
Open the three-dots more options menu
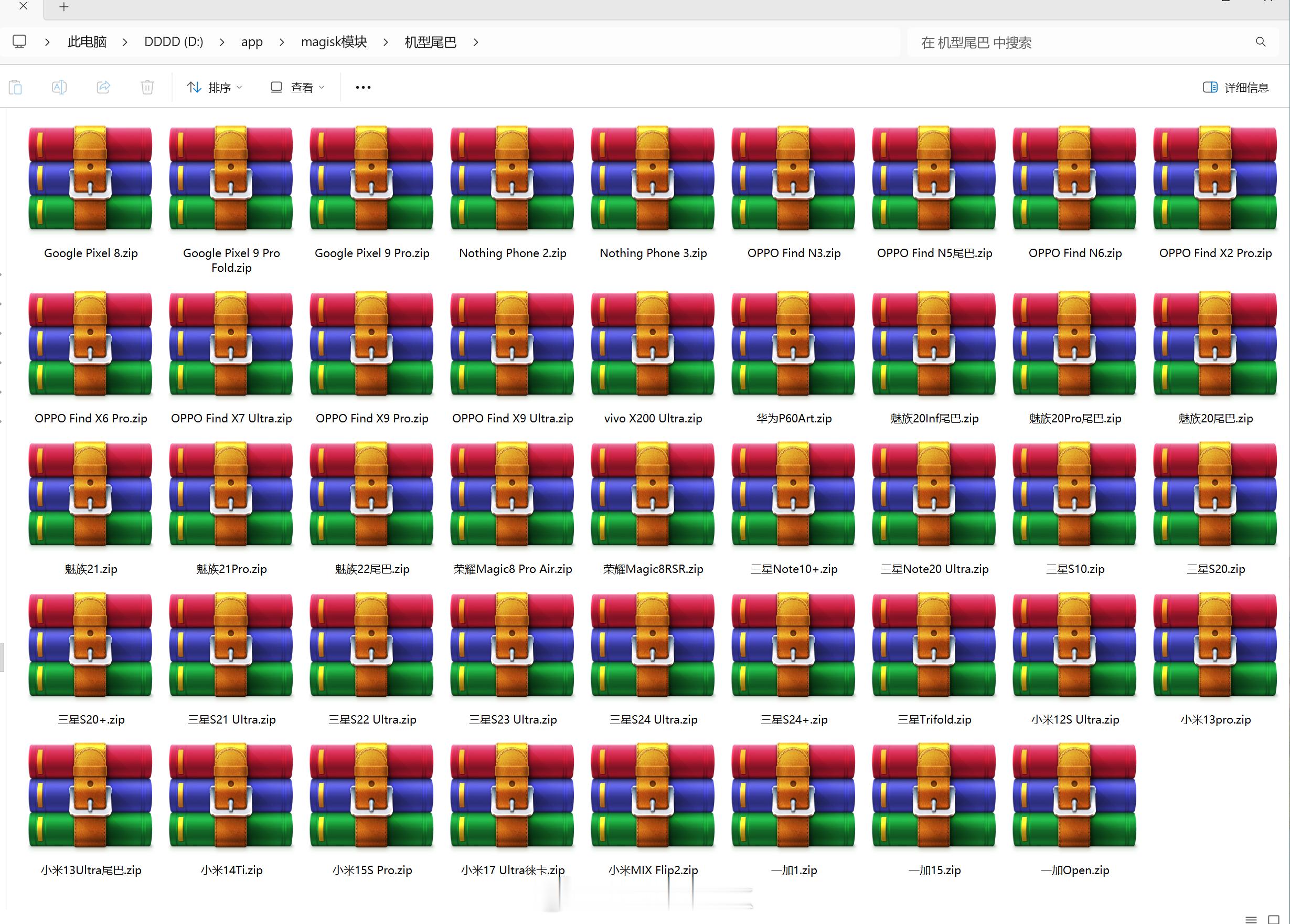pyautogui.click(x=363, y=87)
